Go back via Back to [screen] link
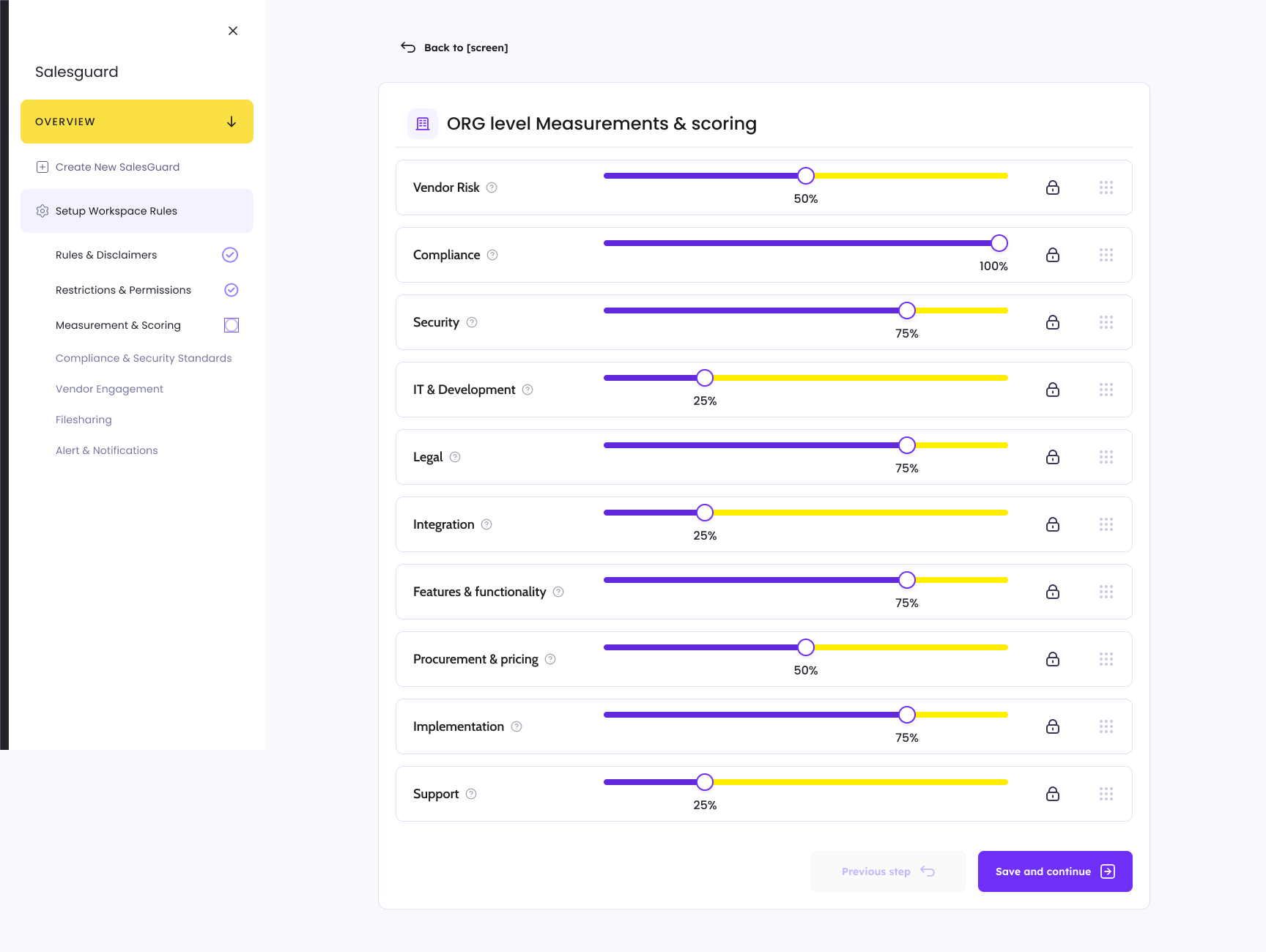 (454, 48)
